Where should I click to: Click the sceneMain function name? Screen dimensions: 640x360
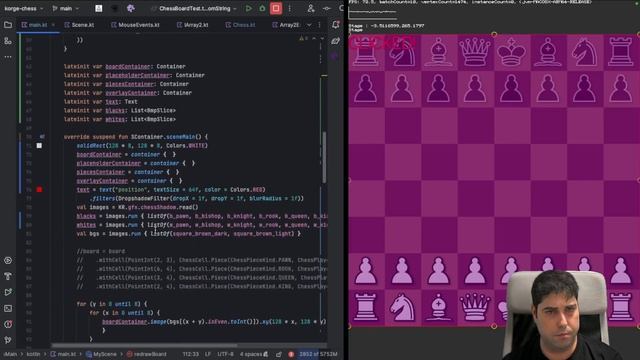tap(180, 137)
